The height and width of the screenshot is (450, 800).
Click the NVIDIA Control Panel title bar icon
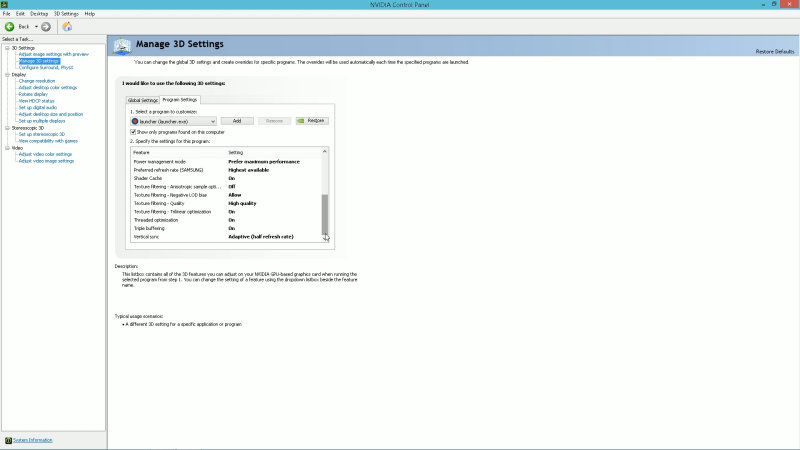point(4,4)
